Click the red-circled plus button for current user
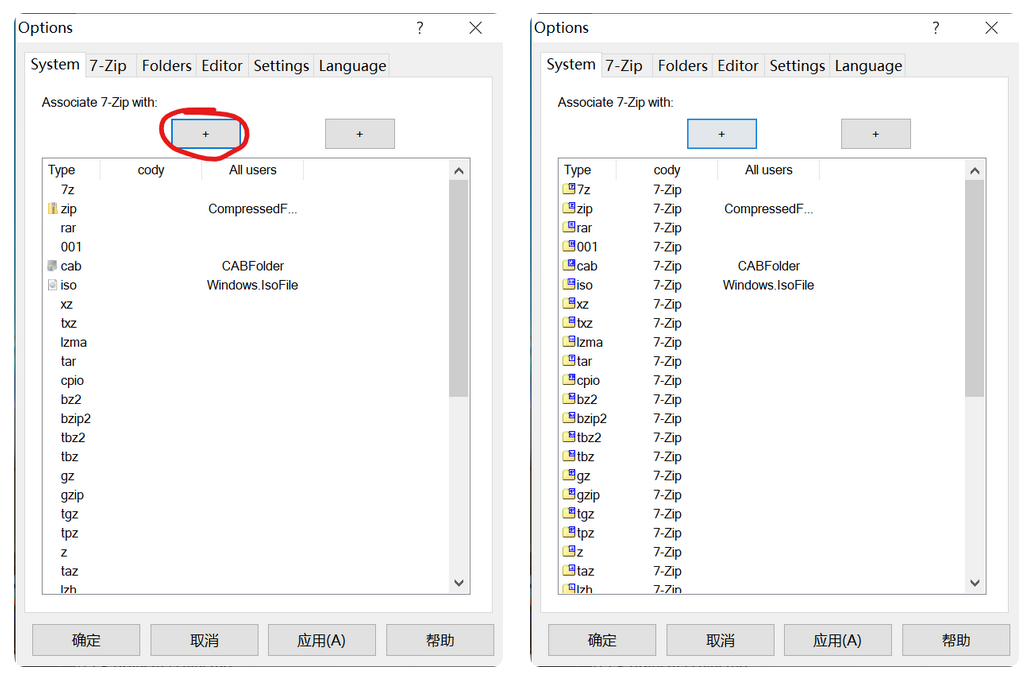This screenshot has width=1032, height=680. (206, 134)
